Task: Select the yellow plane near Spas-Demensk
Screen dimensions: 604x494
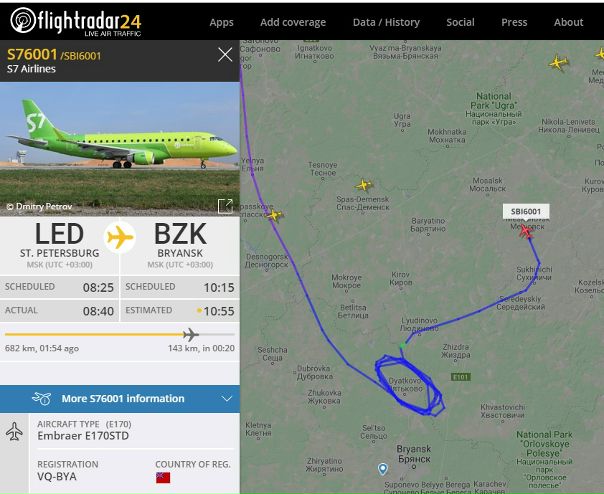Action: (x=364, y=185)
